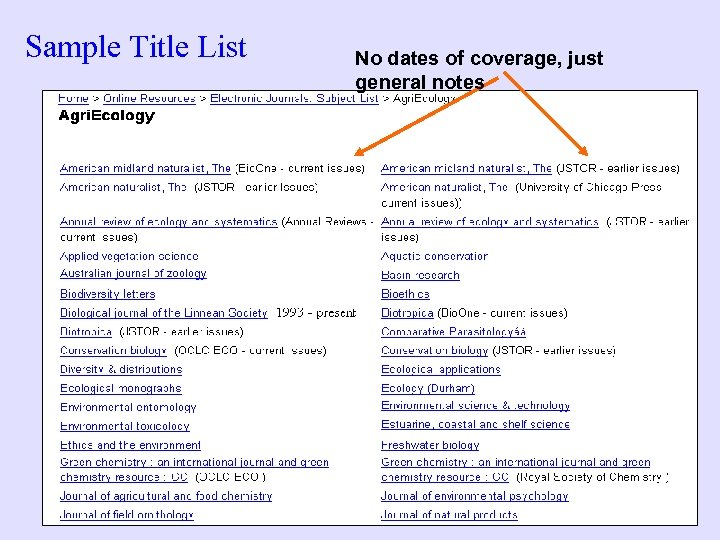720x540 pixels.
Task: Open Conservation biology OCLC ECO current issues
Action: tap(113, 350)
